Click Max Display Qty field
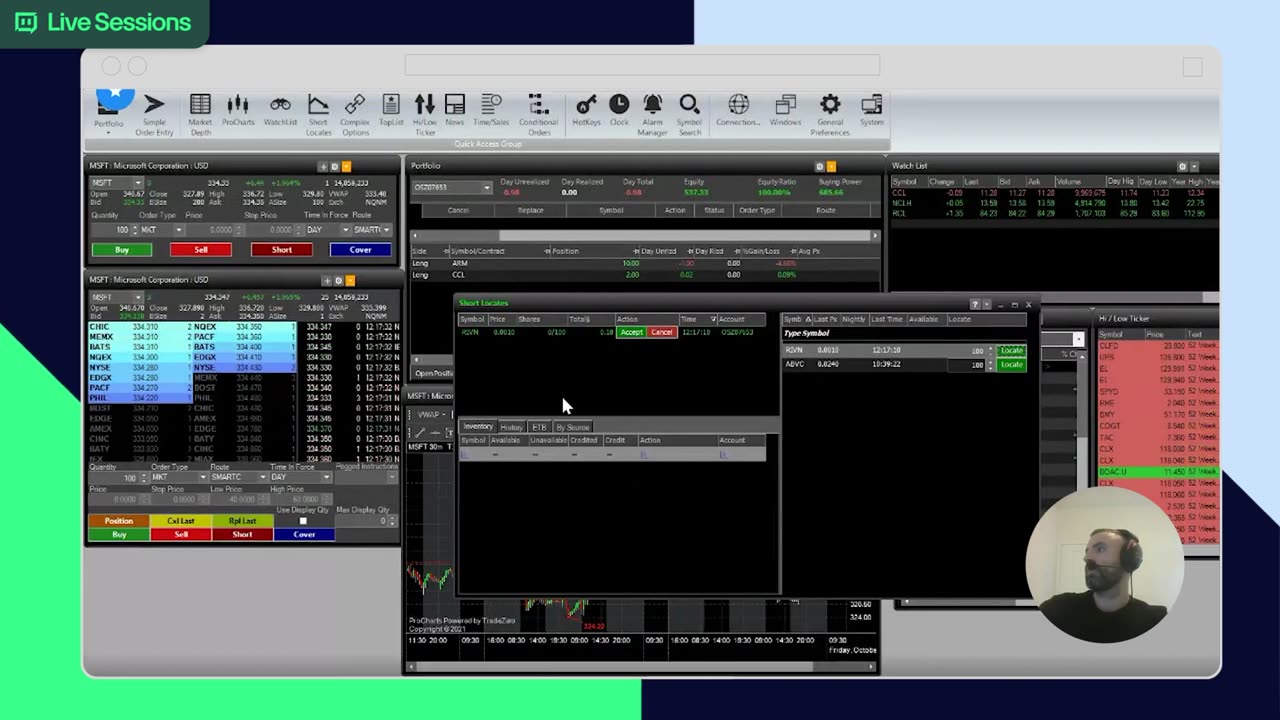 [364, 521]
